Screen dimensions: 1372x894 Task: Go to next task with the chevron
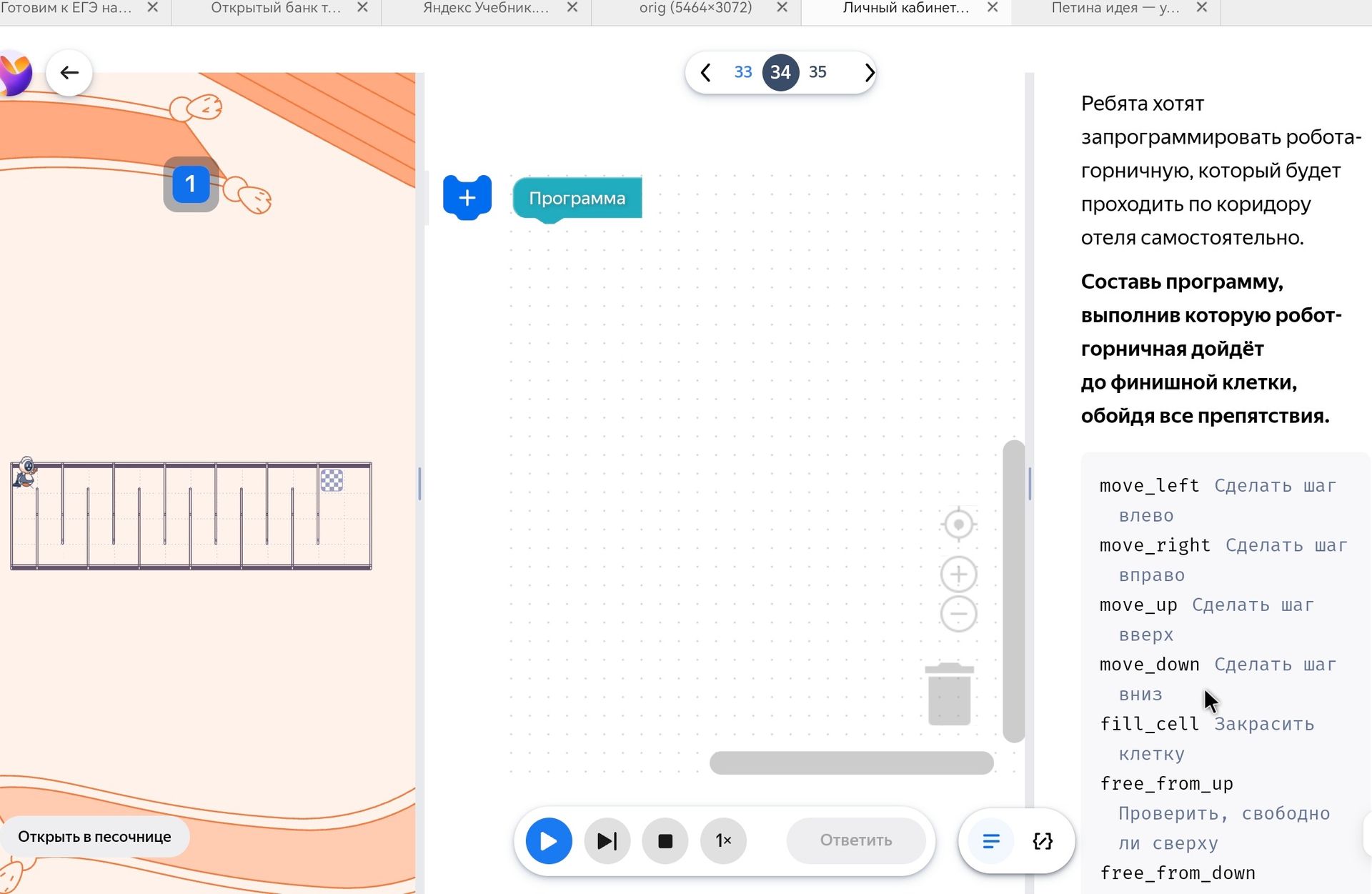(x=869, y=72)
